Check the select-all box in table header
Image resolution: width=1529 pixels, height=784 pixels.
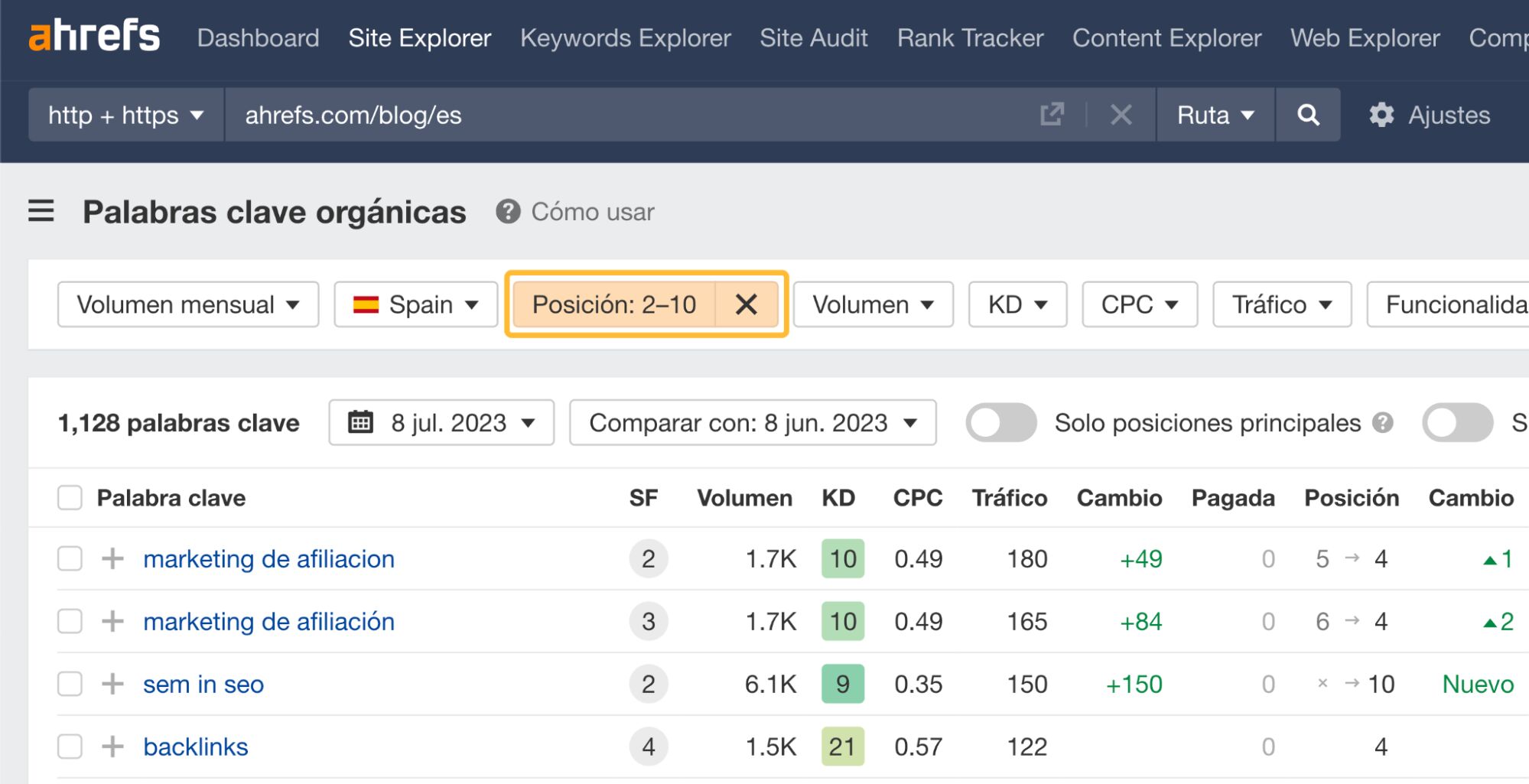pyautogui.click(x=70, y=497)
